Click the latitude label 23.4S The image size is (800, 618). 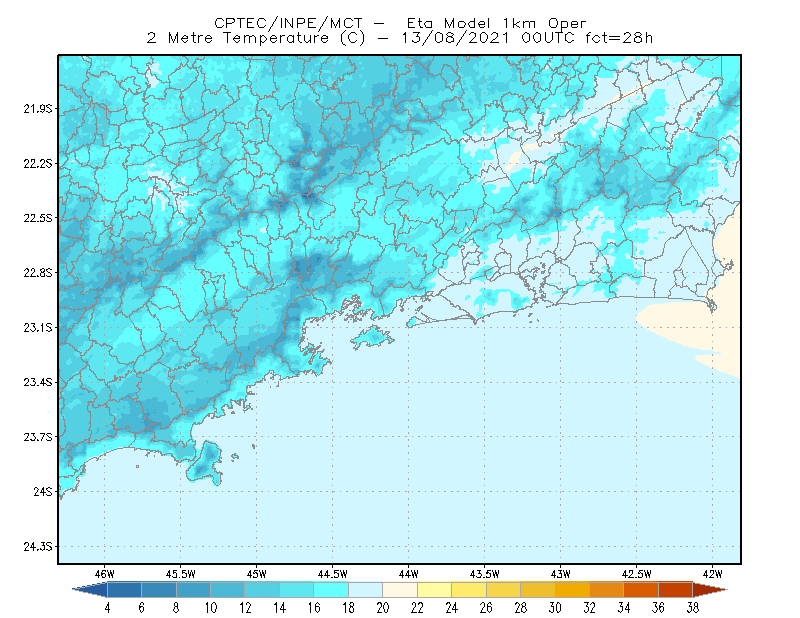38,382
